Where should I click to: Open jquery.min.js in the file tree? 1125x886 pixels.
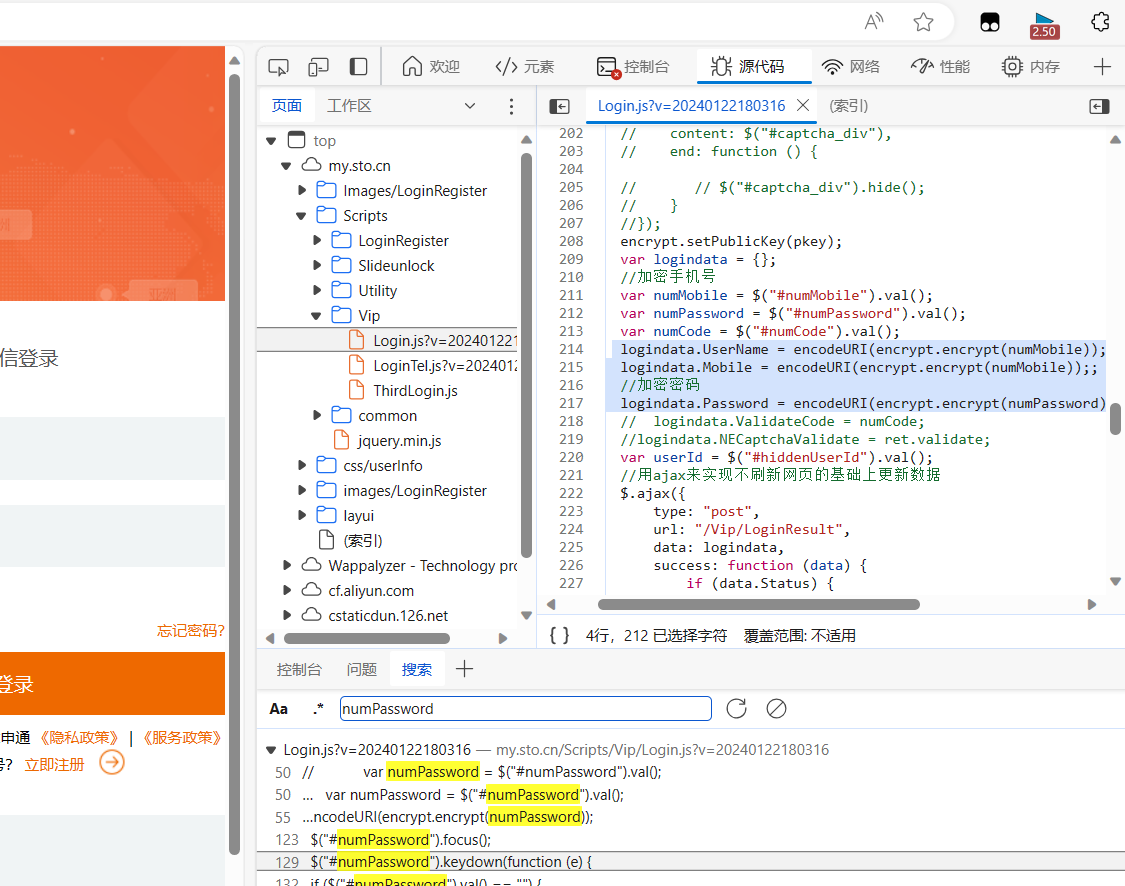[387, 440]
